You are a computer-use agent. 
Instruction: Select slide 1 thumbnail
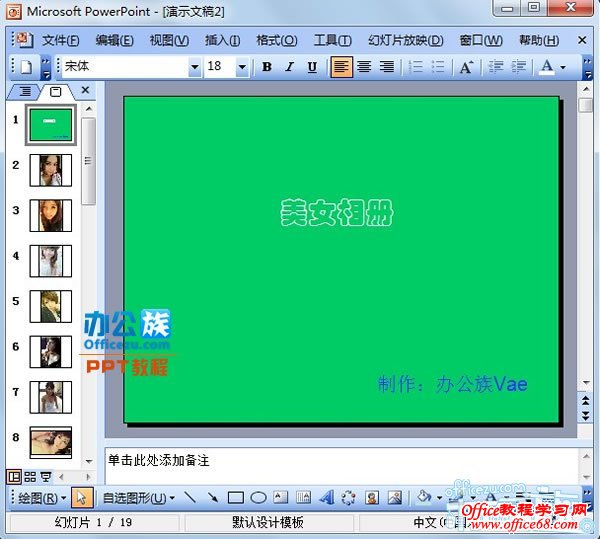(51, 125)
